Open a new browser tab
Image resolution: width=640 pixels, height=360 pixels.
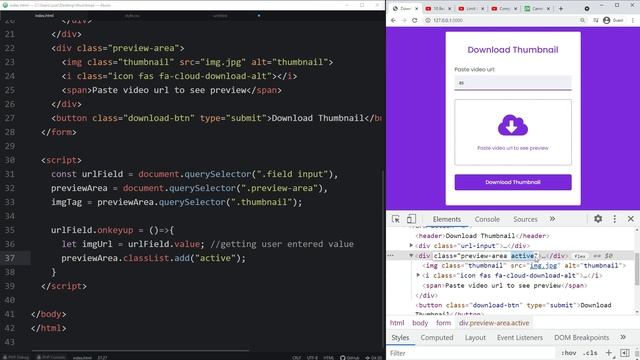pos(561,8)
